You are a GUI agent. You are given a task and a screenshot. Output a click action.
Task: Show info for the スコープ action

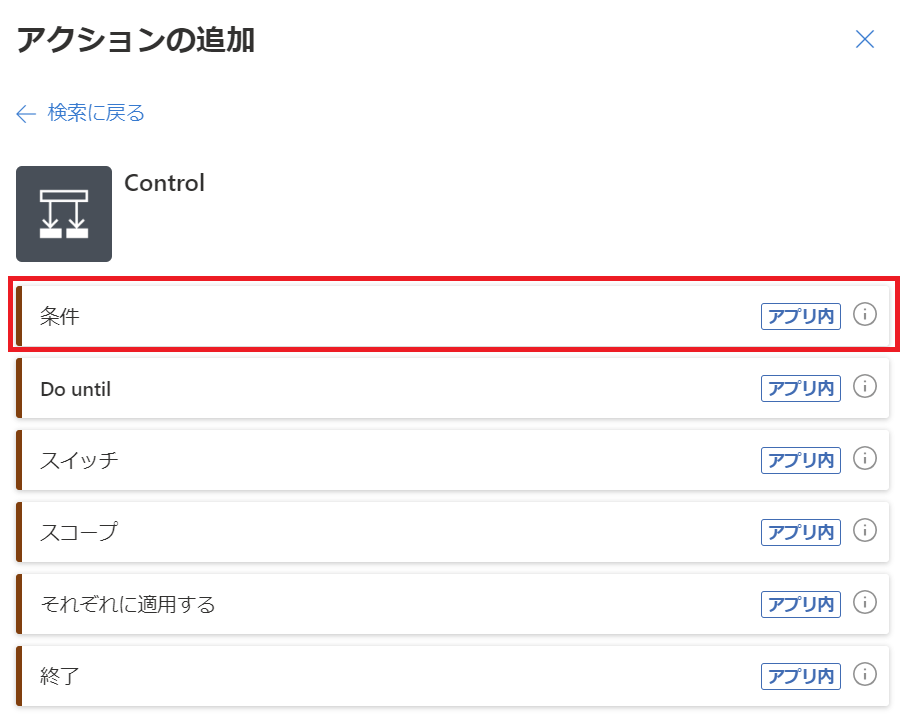click(x=865, y=531)
